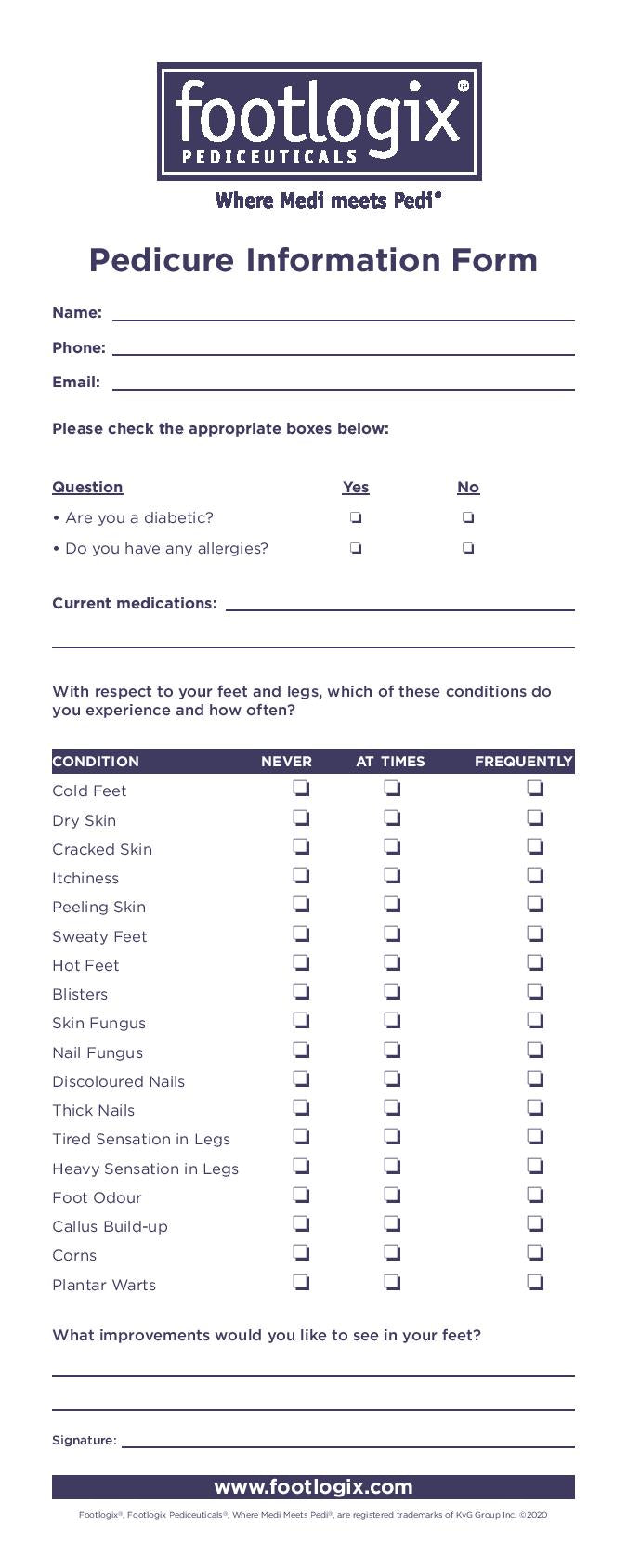This screenshot has width=627, height=1568.
Task: Check Yes for "Are you a diabetic?"
Action: tap(356, 517)
